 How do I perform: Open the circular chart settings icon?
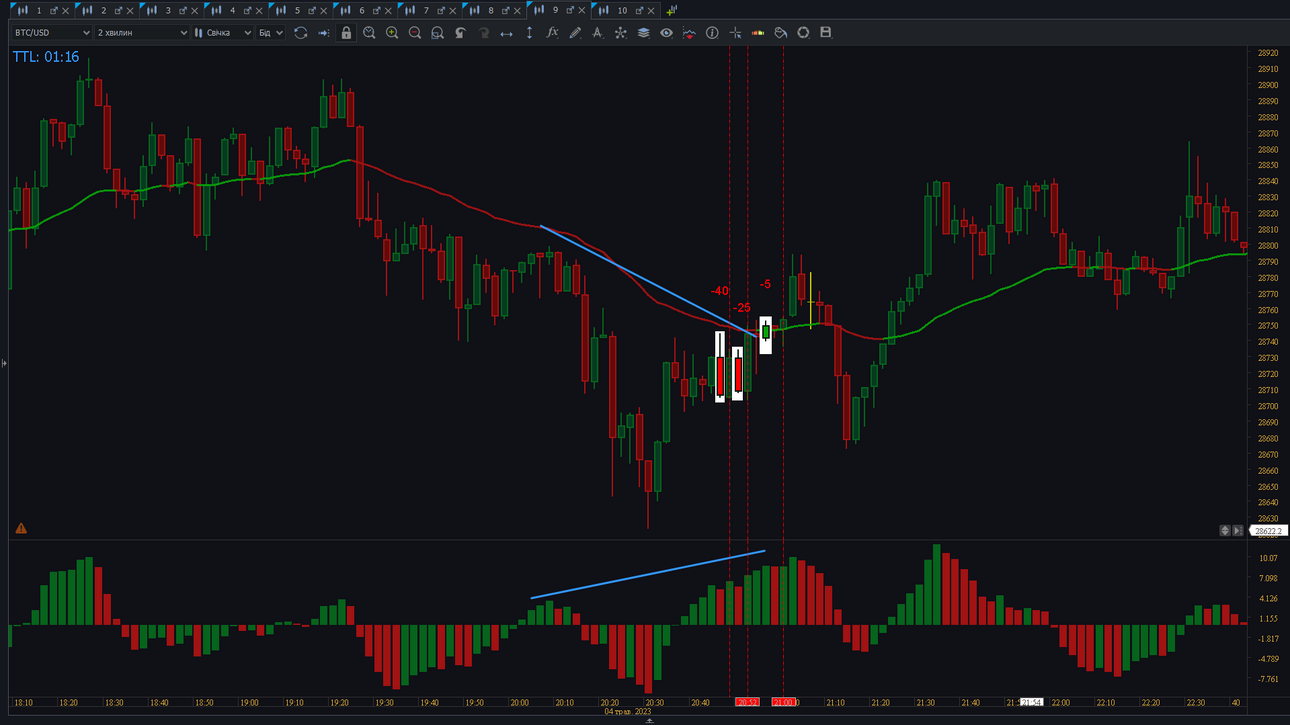[803, 33]
